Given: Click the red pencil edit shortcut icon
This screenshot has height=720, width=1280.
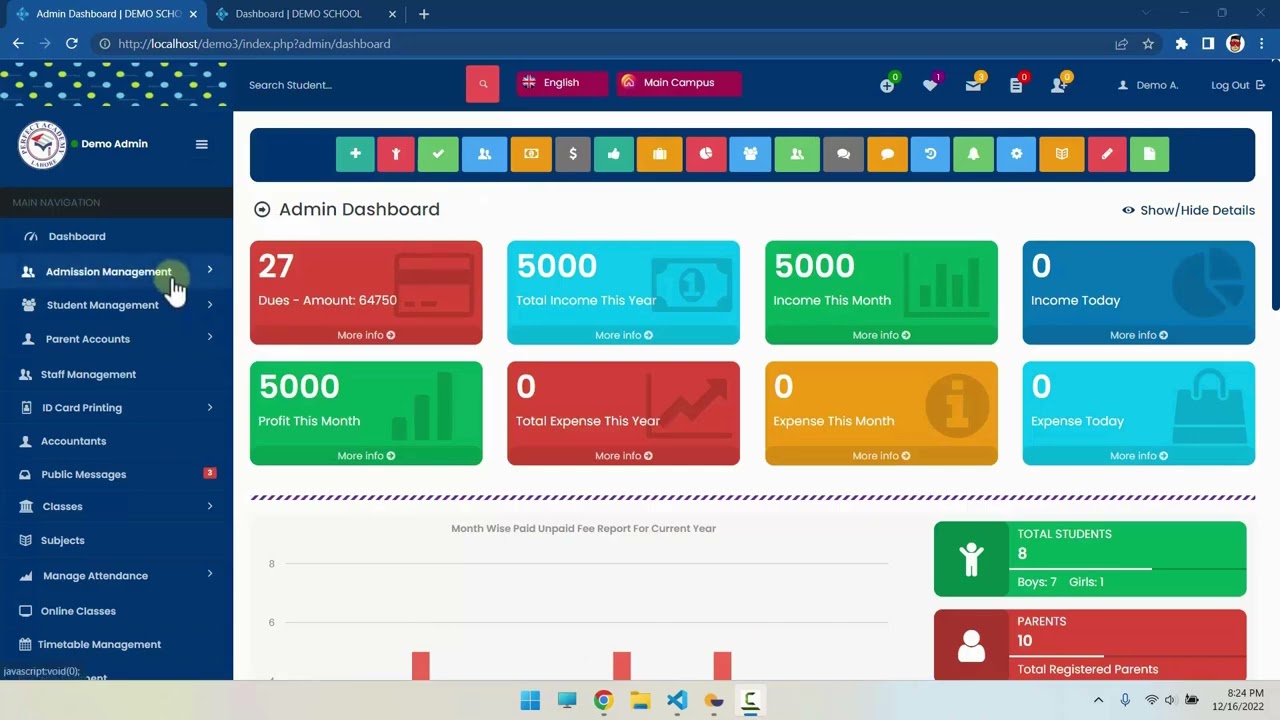Looking at the screenshot, I should tap(1107, 154).
